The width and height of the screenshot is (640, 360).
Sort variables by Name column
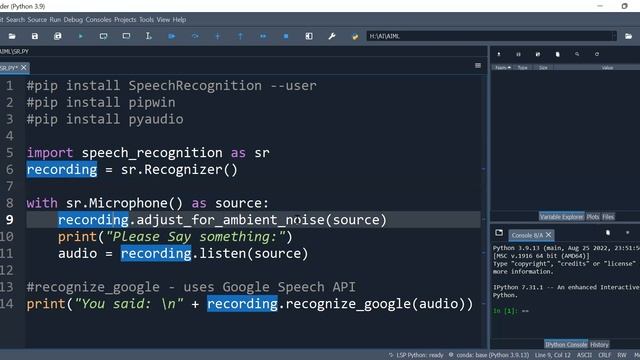[x=502, y=67]
